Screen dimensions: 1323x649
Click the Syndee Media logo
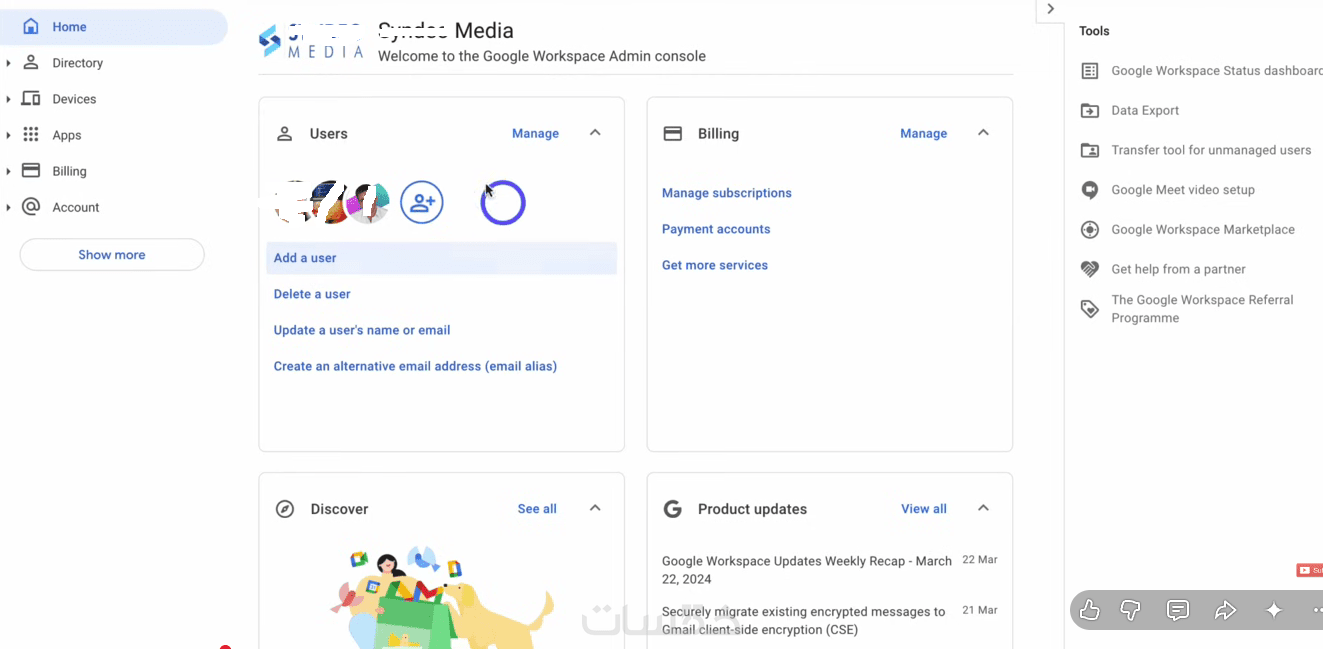point(311,42)
